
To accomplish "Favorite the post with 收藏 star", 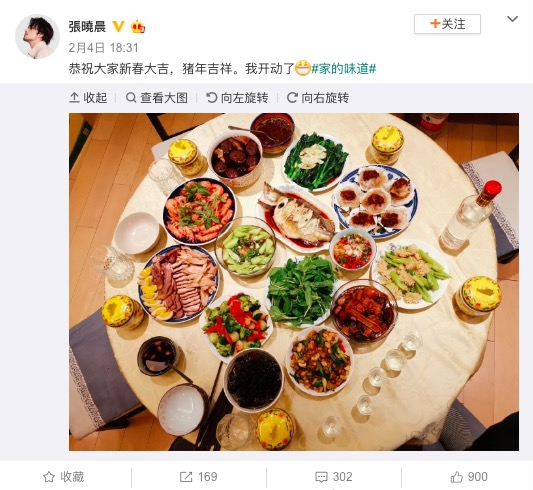I will click(64, 477).
